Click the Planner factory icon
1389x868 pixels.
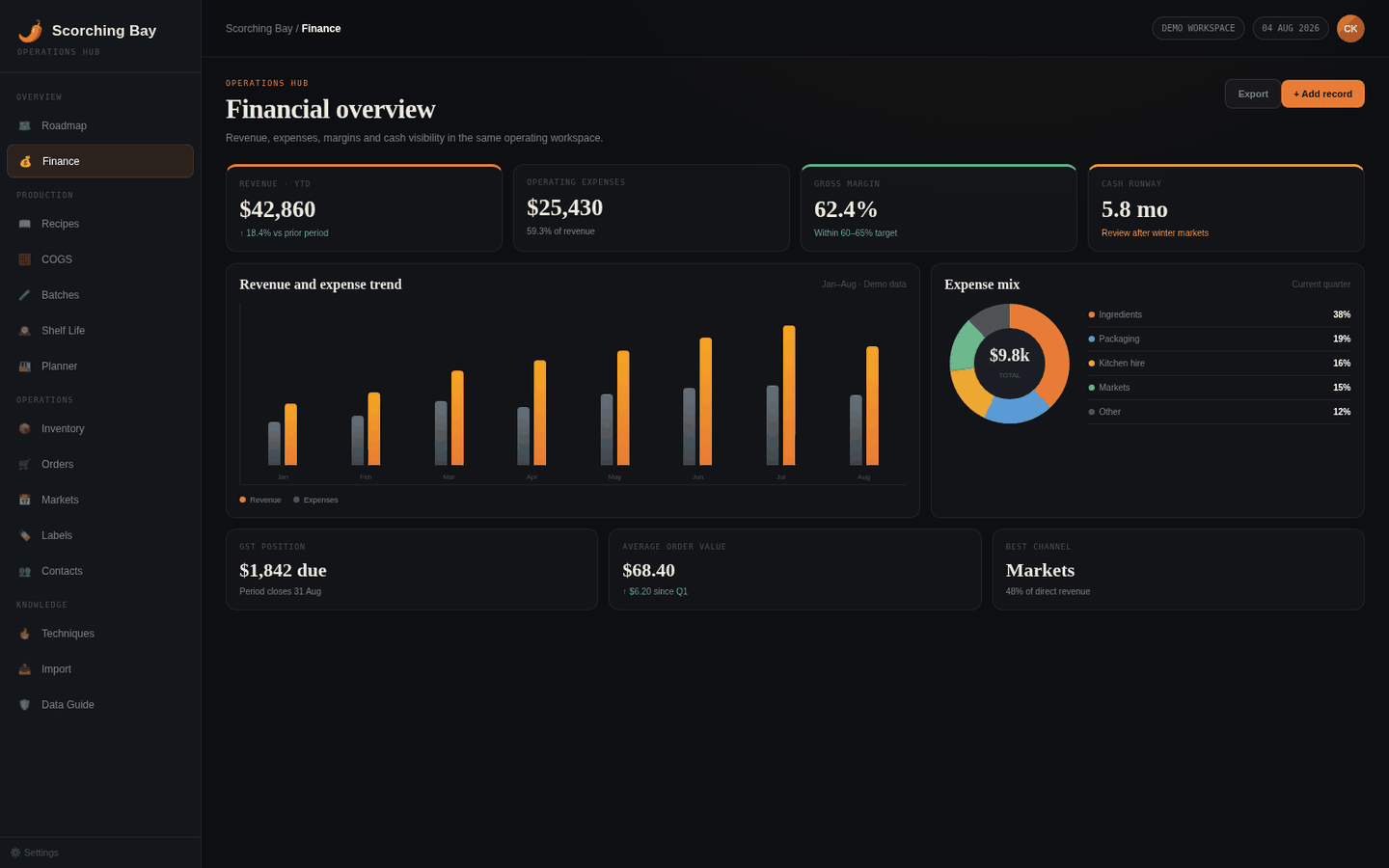coord(25,366)
